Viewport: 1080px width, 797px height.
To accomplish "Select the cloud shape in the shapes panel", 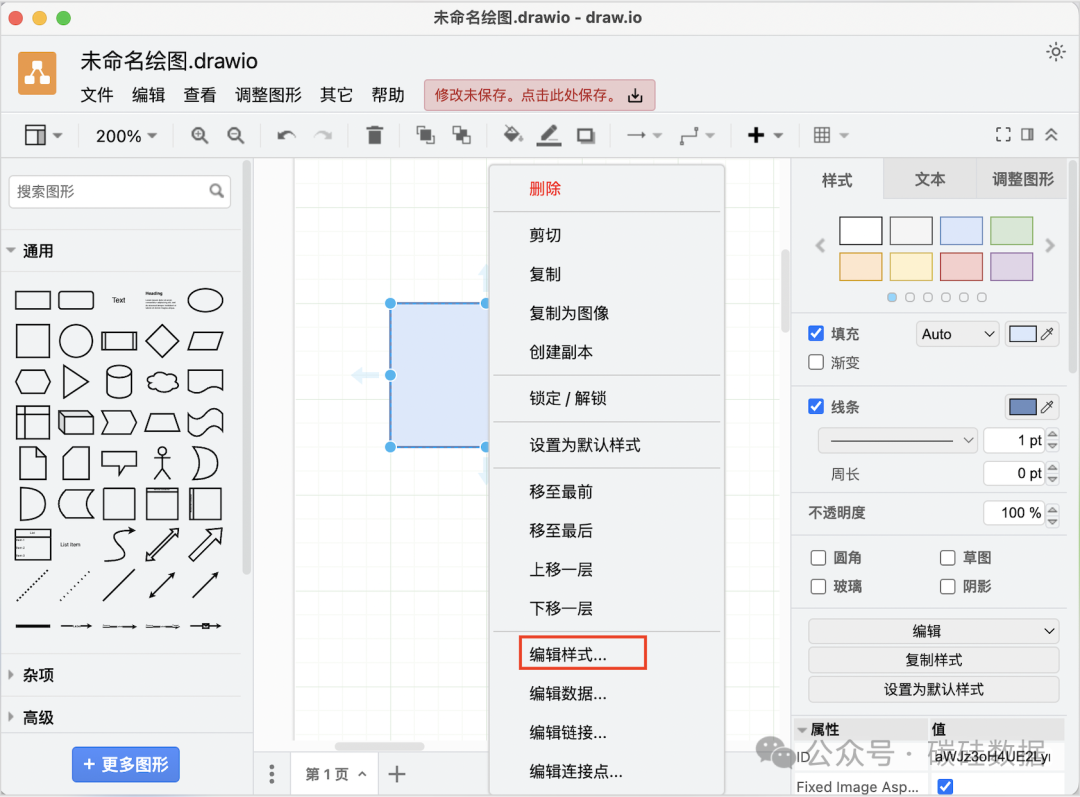I will click(x=162, y=379).
